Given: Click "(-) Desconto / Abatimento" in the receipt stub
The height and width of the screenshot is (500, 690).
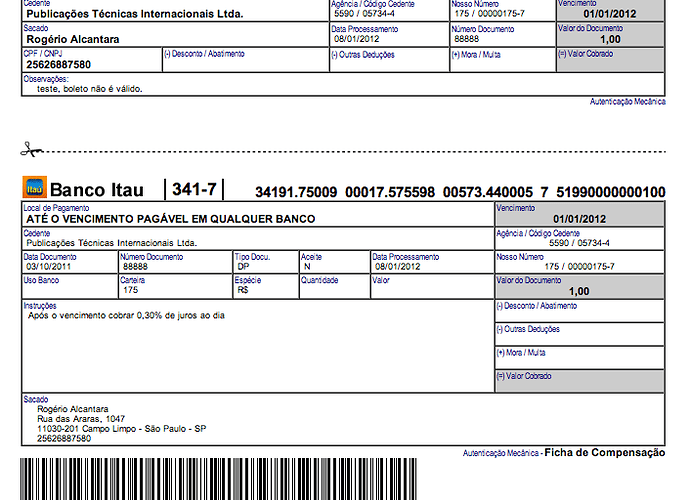Looking at the screenshot, I should pos(204,54).
